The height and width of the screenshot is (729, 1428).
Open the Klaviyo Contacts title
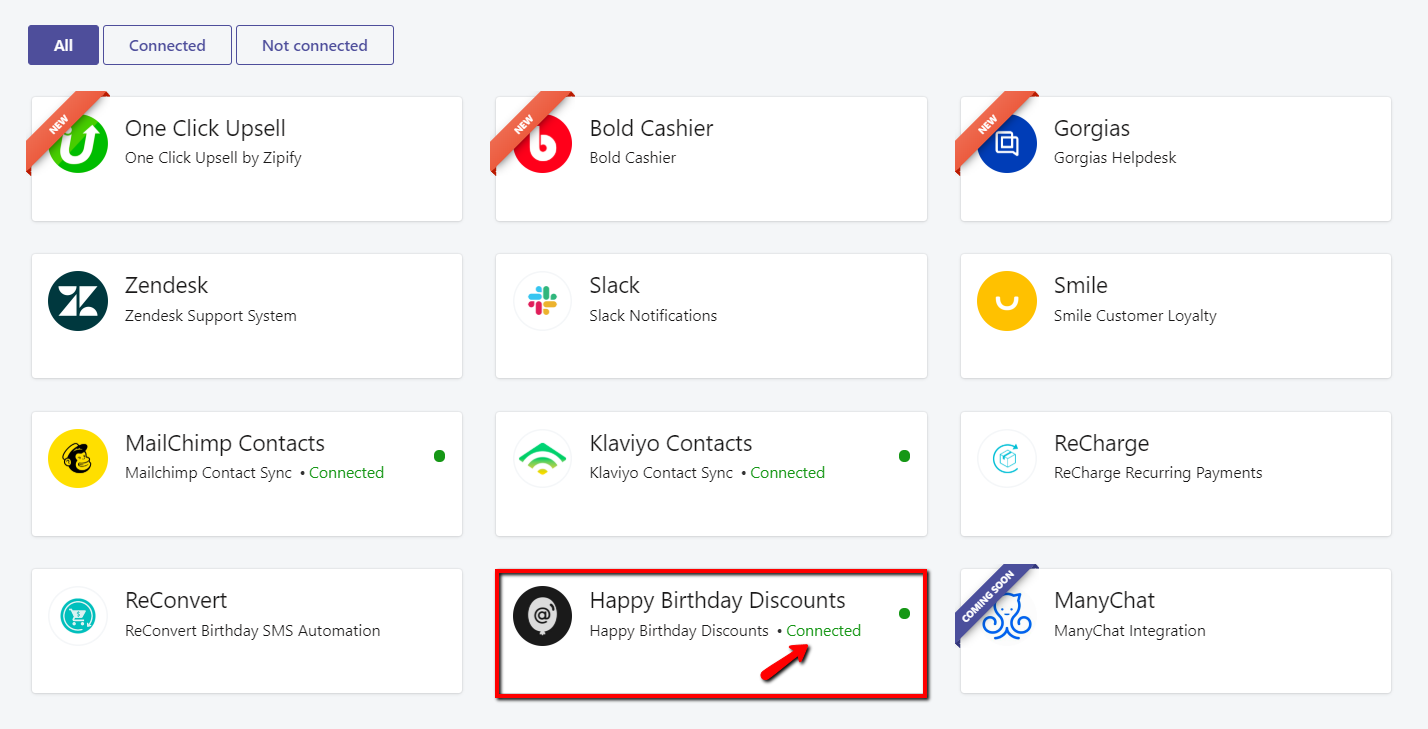671,443
